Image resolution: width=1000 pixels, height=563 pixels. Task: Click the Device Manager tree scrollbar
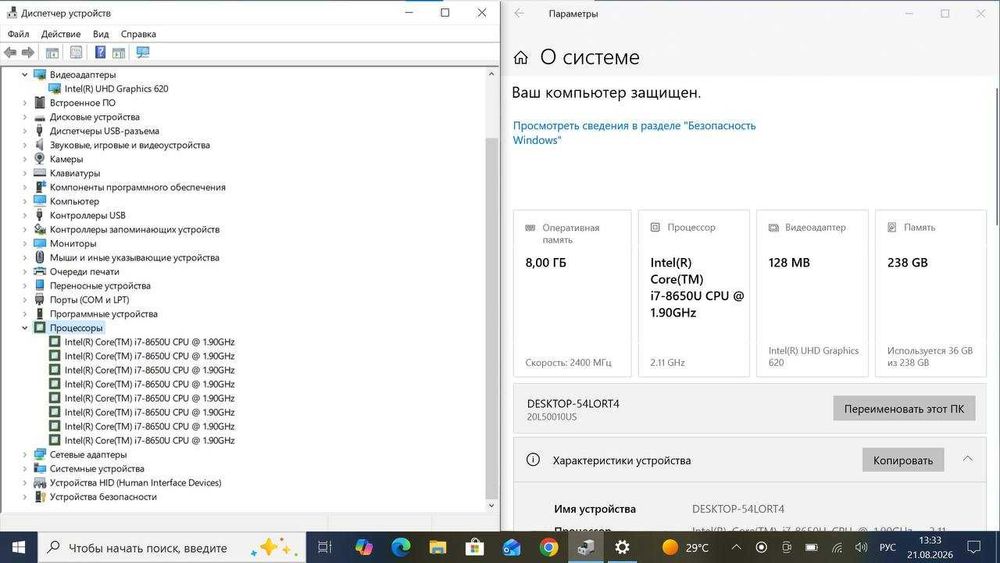491,319
